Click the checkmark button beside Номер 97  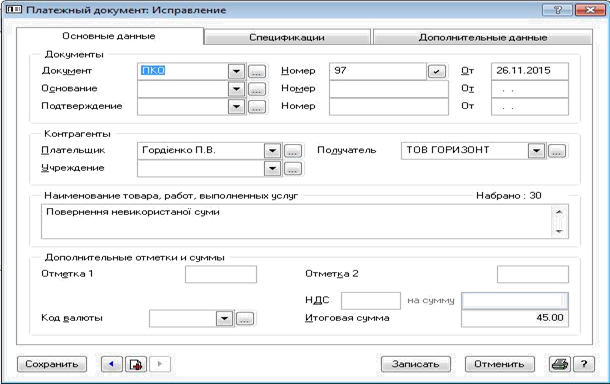pos(437,72)
